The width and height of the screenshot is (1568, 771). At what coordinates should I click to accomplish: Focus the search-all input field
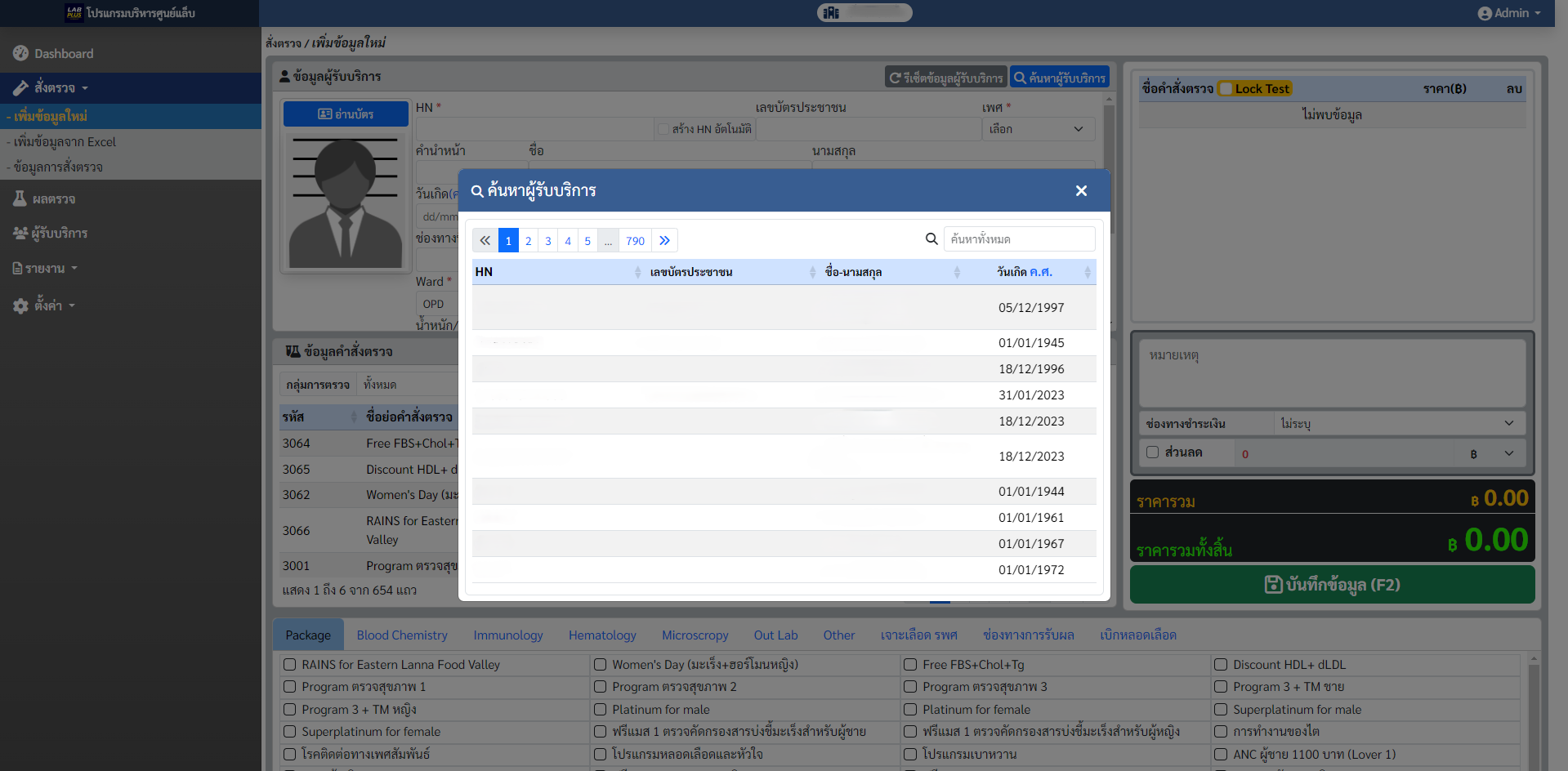click(x=1018, y=239)
